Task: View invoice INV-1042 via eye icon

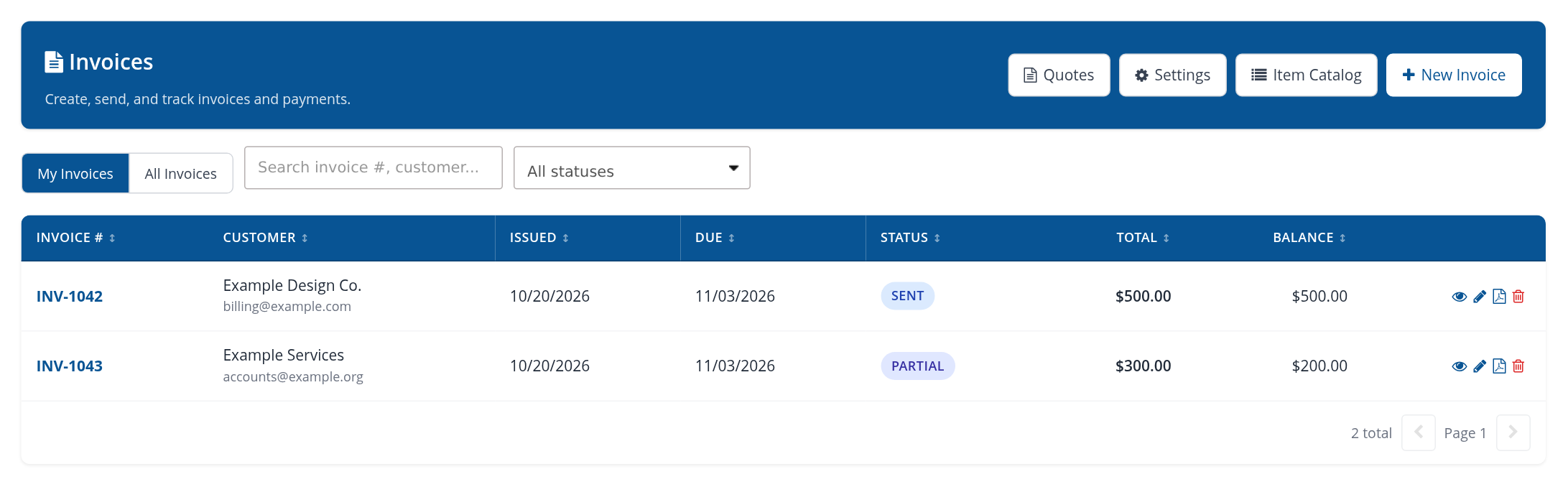Action: (1459, 297)
